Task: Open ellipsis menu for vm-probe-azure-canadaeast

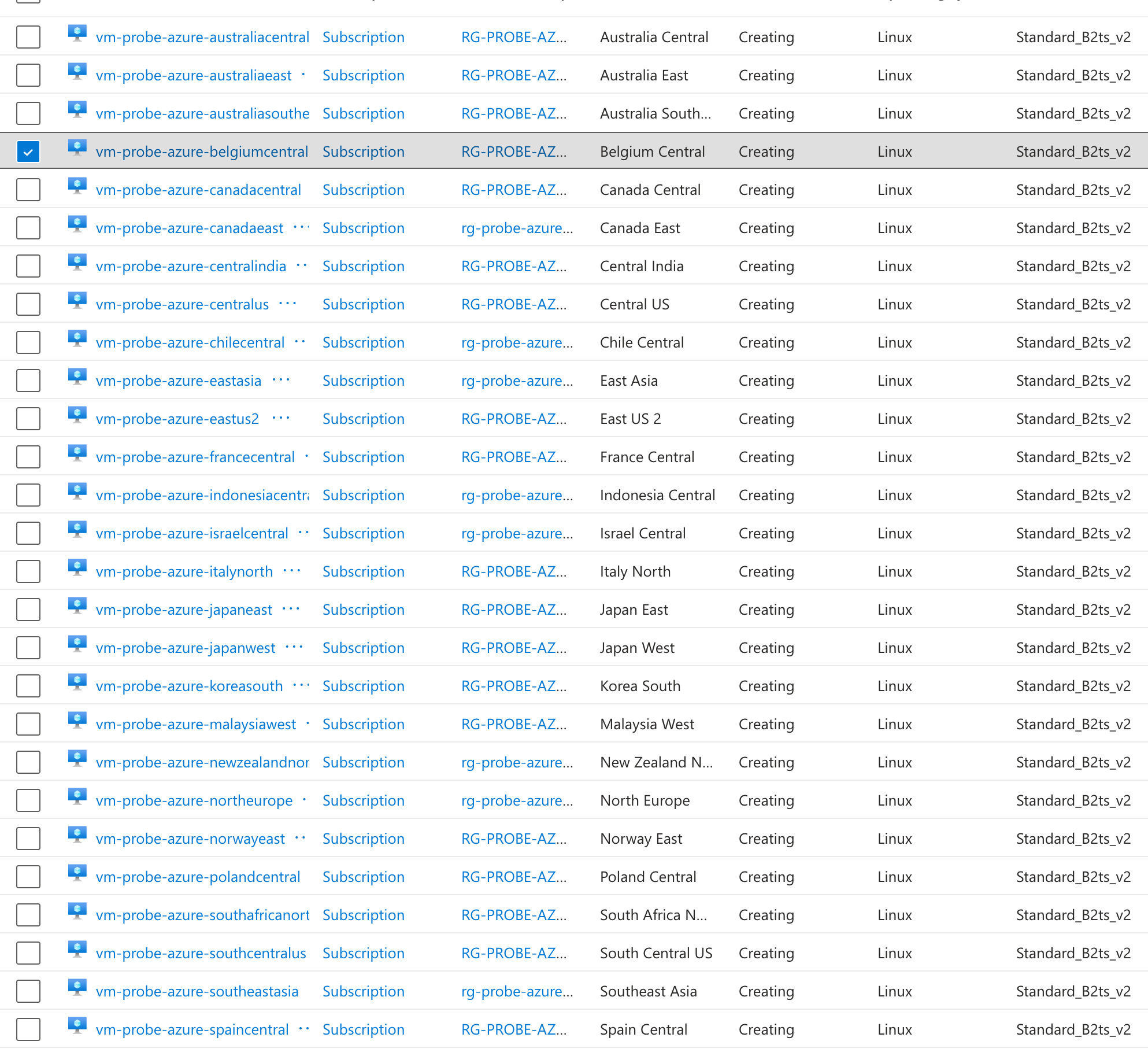Action: pos(301,227)
